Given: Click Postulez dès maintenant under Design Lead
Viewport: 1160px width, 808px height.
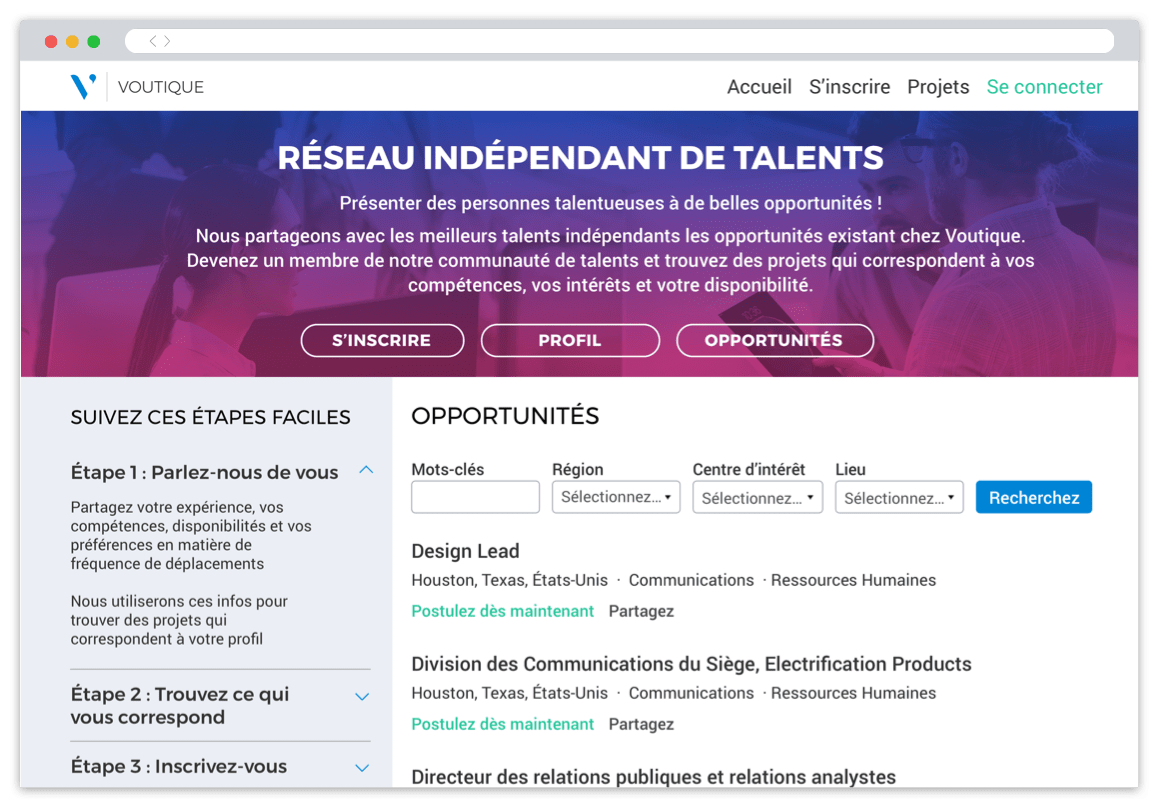Looking at the screenshot, I should pos(503,611).
